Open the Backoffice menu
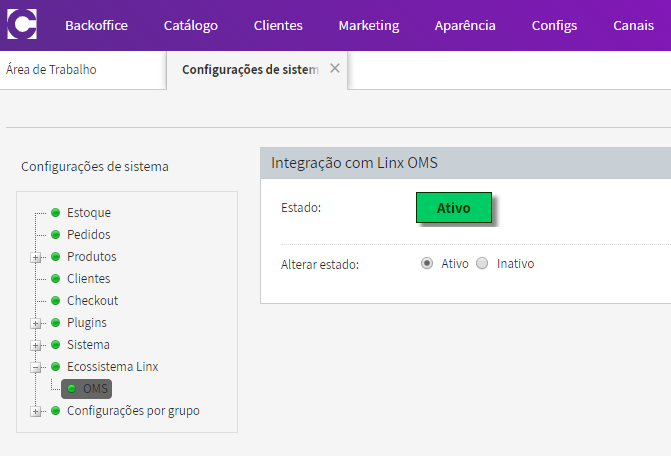 point(96,26)
